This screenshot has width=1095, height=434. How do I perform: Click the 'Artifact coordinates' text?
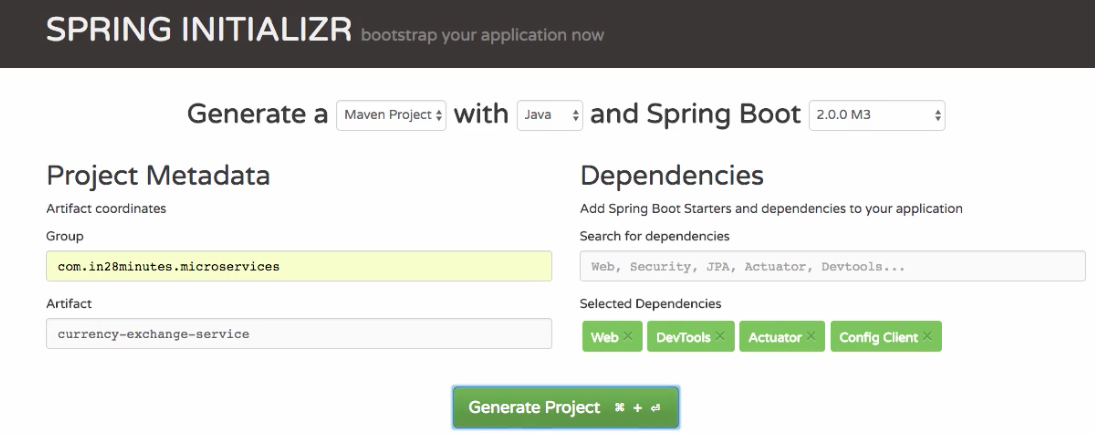(106, 208)
